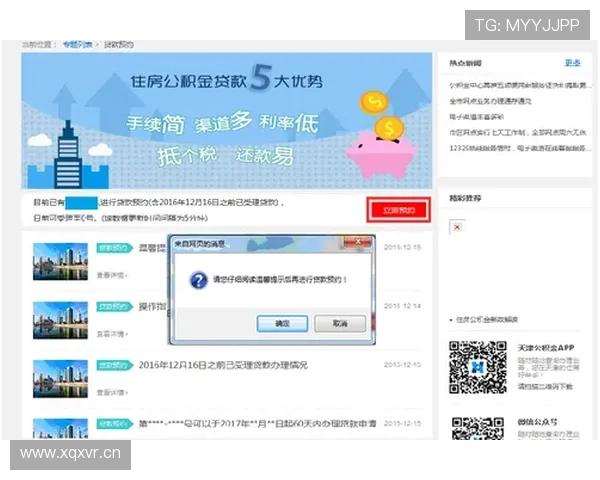Click the 来自网页的消息 dialog title
Image resolution: width=600 pixels, height=480 pixels.
[199, 243]
